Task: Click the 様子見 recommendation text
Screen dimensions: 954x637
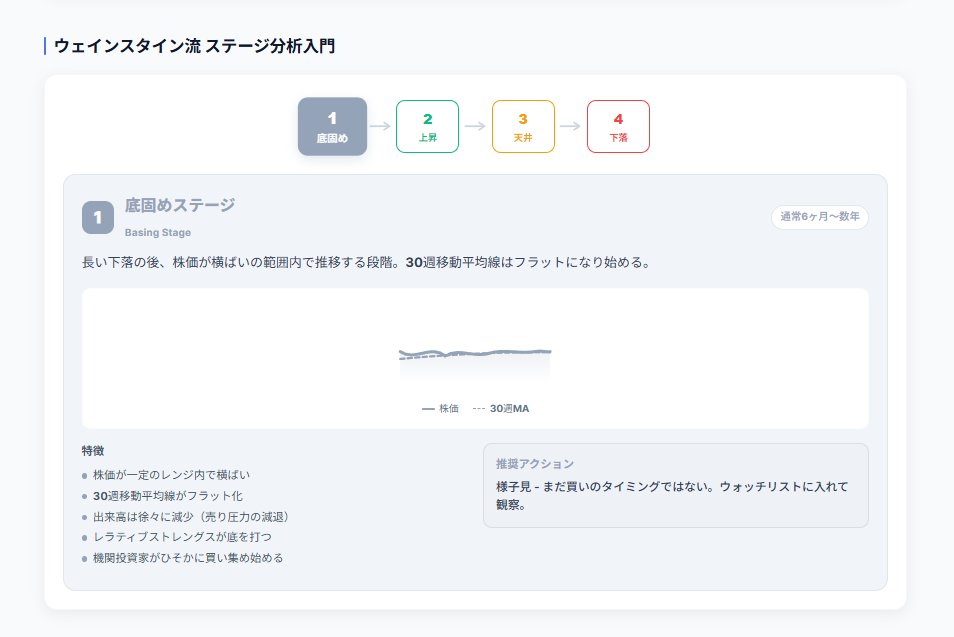Action: 672,495
